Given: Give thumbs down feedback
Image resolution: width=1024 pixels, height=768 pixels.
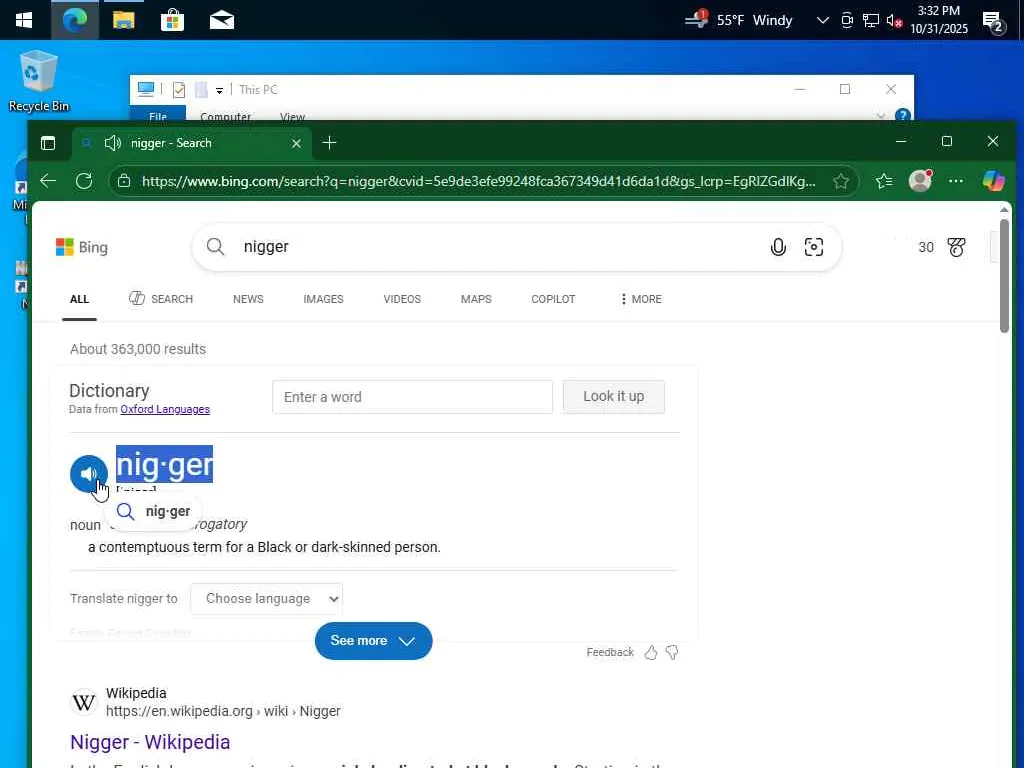Looking at the screenshot, I should (x=672, y=652).
